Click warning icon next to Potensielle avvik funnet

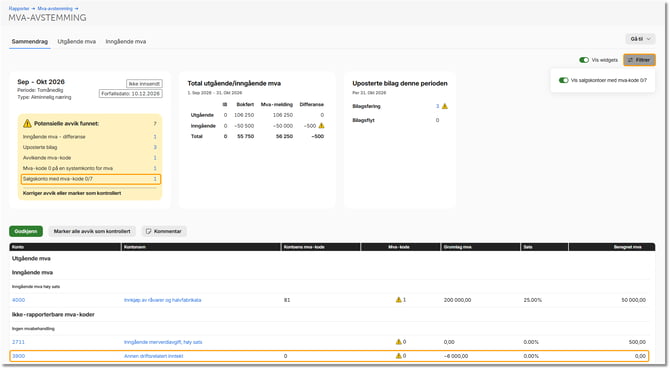(27, 123)
